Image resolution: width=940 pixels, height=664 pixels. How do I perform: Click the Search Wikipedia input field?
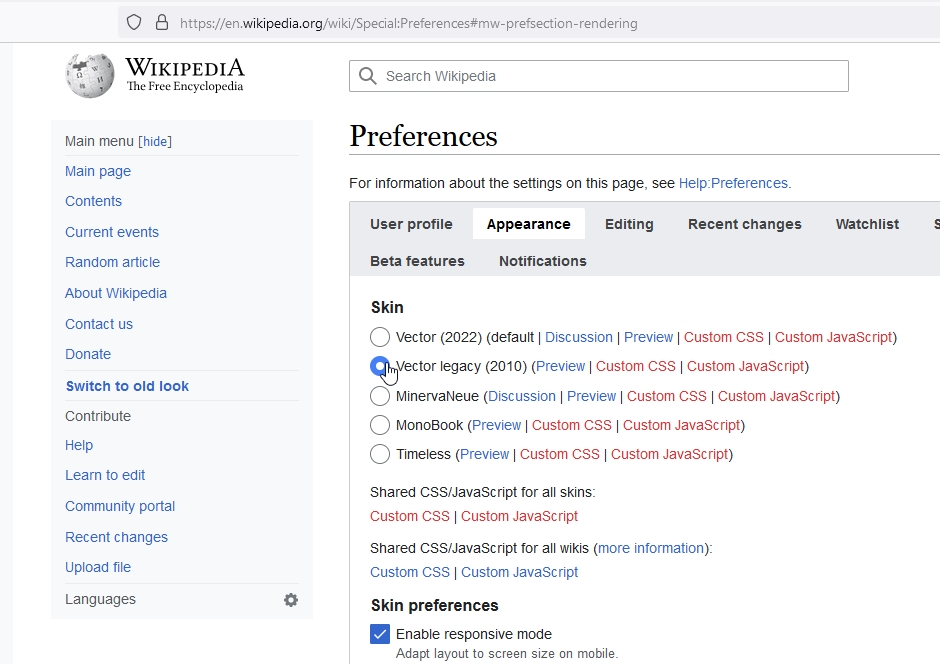pos(598,75)
